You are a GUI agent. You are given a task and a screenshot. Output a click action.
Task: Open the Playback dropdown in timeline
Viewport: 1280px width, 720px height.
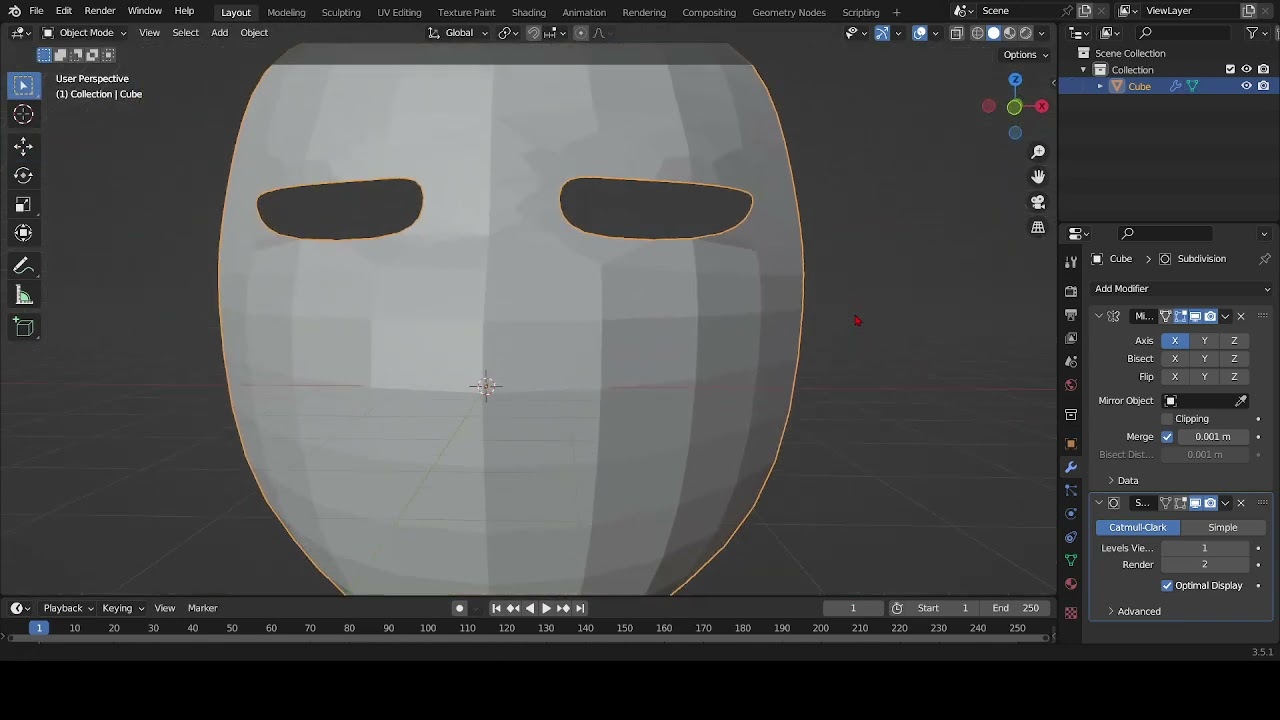point(68,608)
